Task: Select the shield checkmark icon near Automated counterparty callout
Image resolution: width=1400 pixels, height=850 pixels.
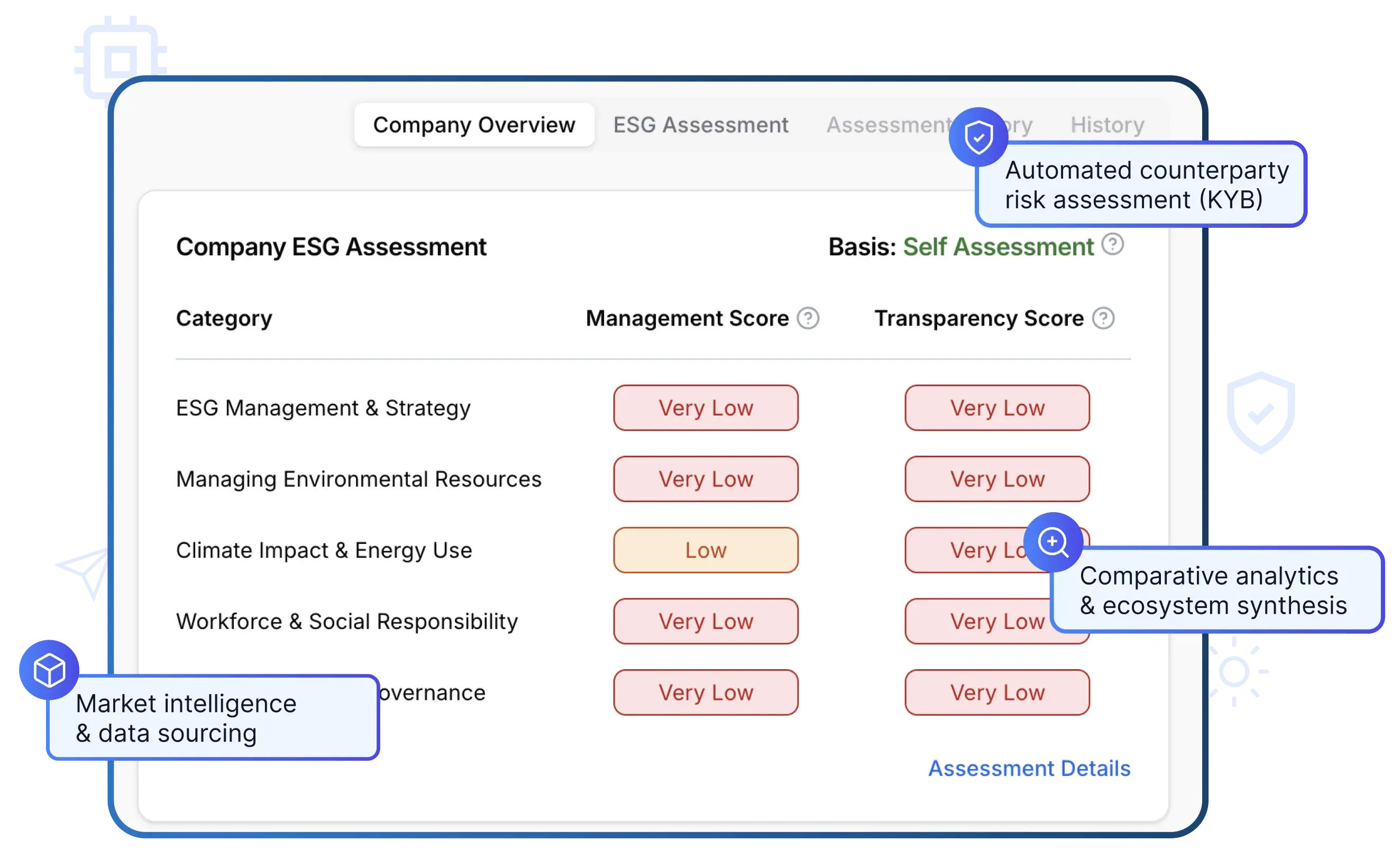Action: point(978,136)
